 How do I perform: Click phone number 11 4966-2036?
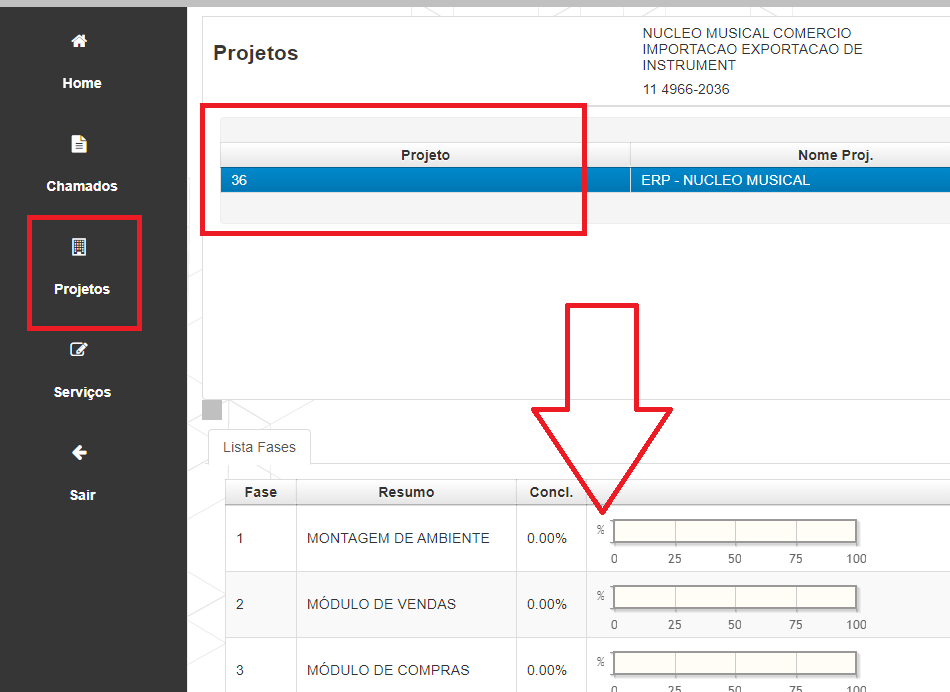point(686,90)
